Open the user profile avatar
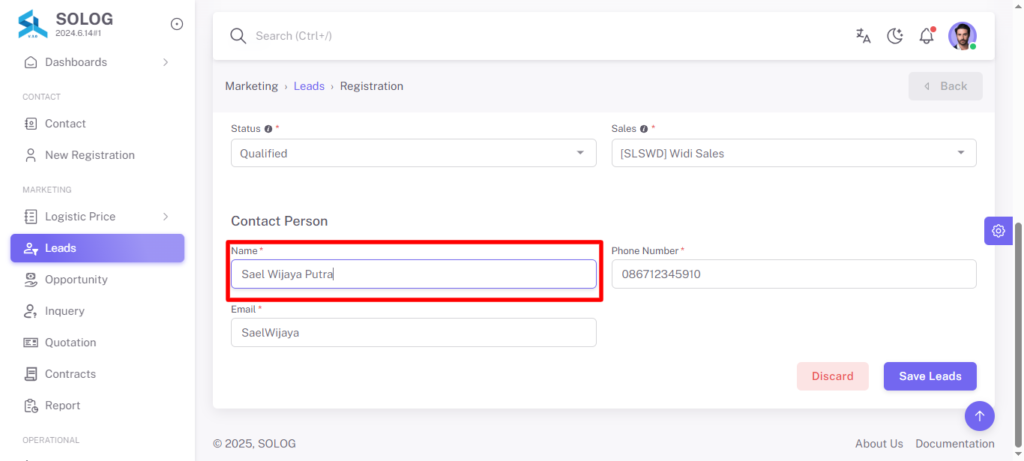Screen dimensions: 1024x461 point(962,36)
